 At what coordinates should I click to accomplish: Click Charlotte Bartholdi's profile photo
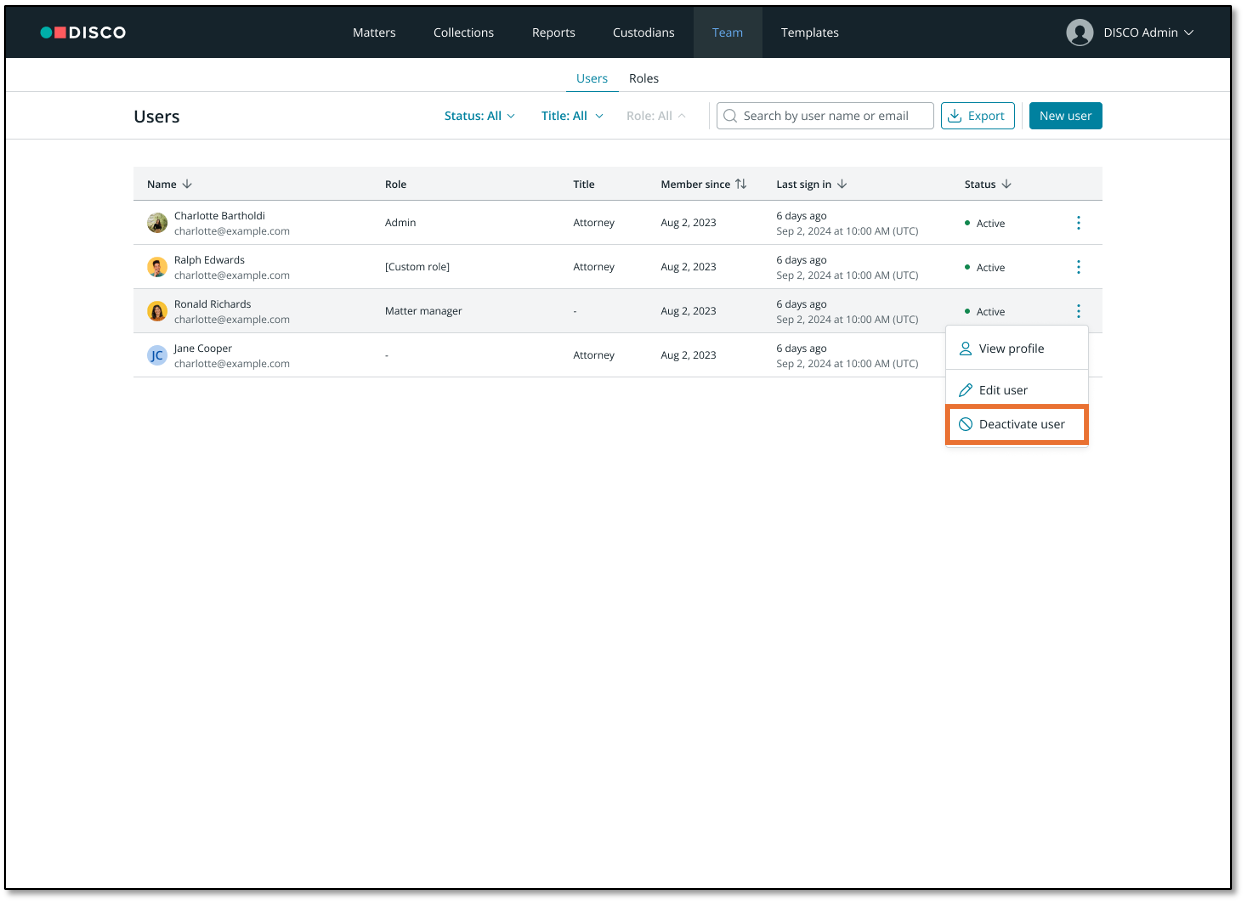[157, 223]
